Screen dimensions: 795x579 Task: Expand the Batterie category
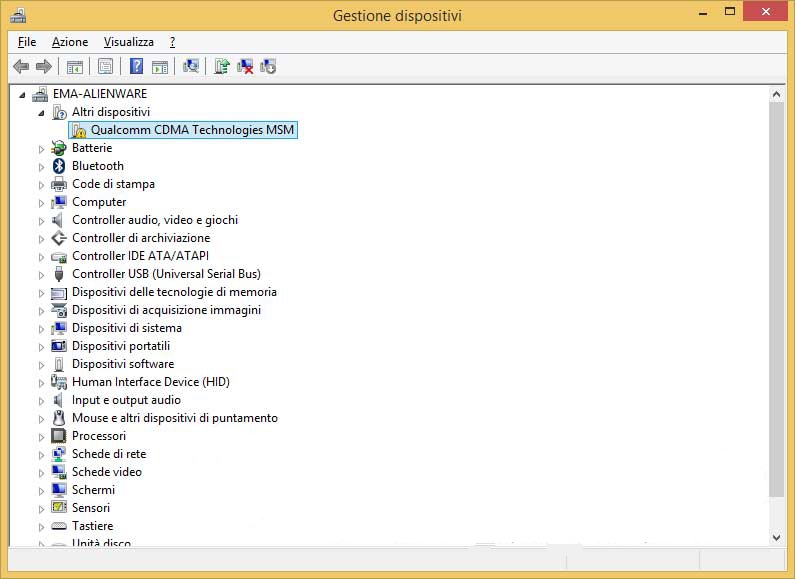click(x=42, y=149)
